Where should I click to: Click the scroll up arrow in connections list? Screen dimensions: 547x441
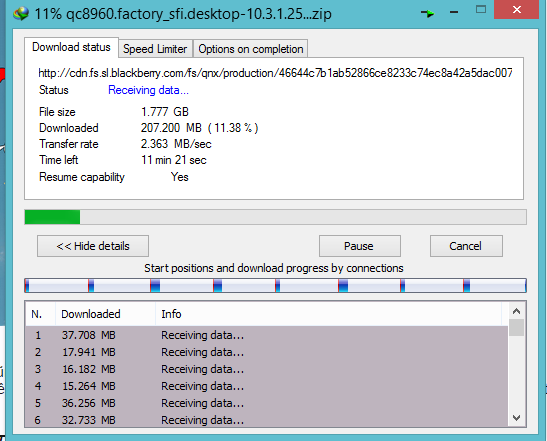pyautogui.click(x=517, y=311)
